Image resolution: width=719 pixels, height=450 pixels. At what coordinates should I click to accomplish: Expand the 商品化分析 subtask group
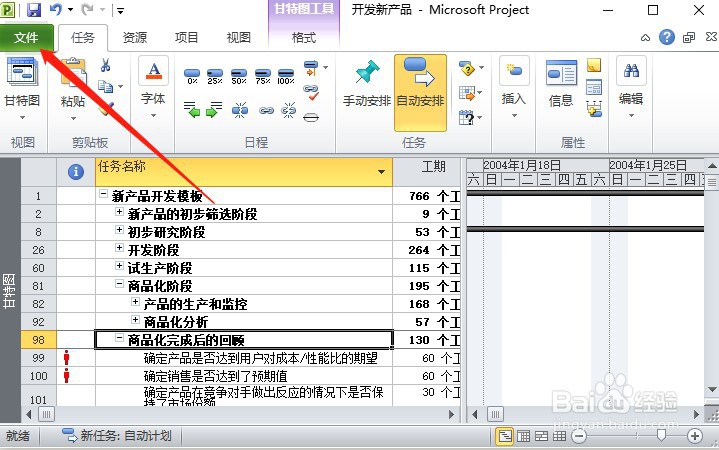(x=135, y=319)
